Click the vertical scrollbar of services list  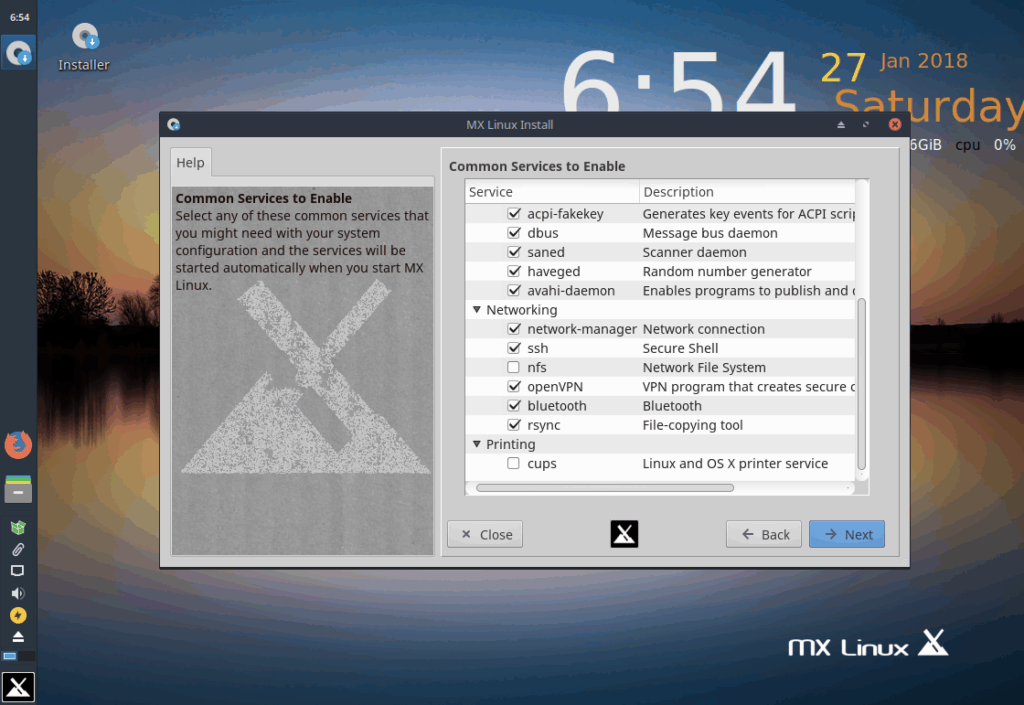861,384
